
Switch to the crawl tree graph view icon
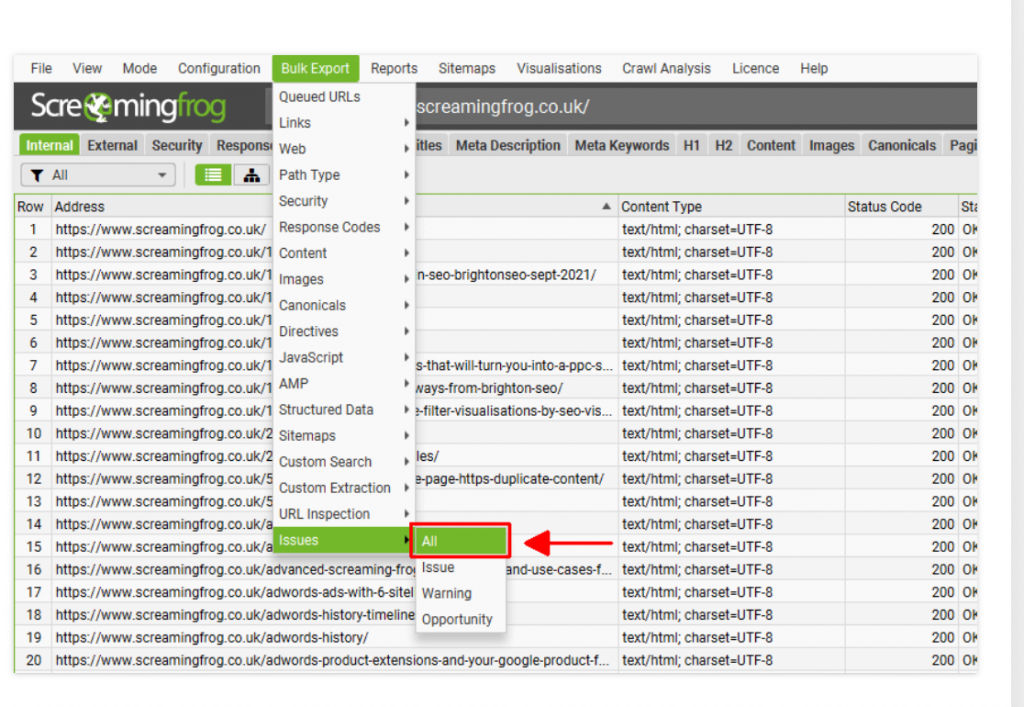point(250,174)
